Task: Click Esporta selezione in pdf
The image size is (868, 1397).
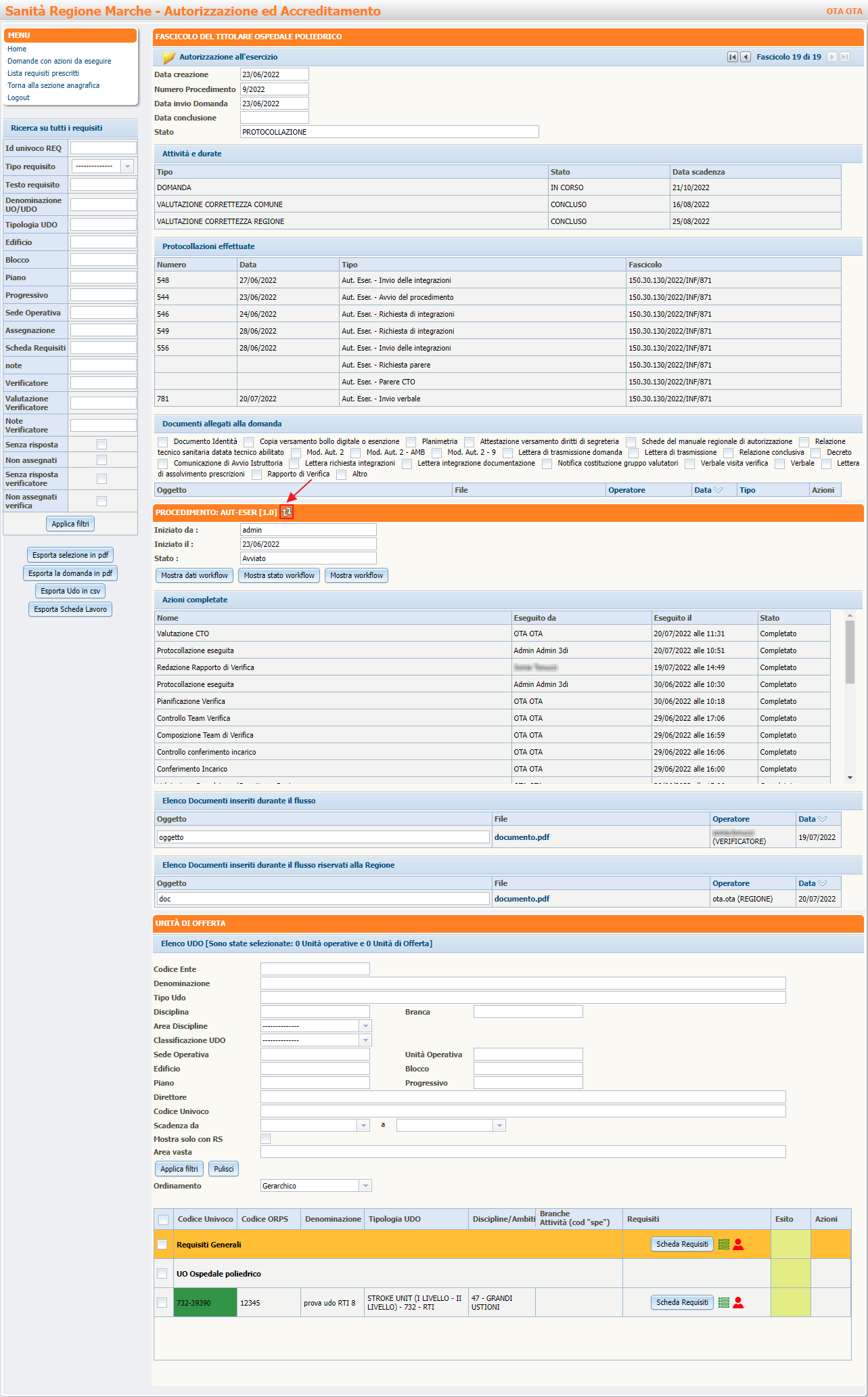Action: 70,555
